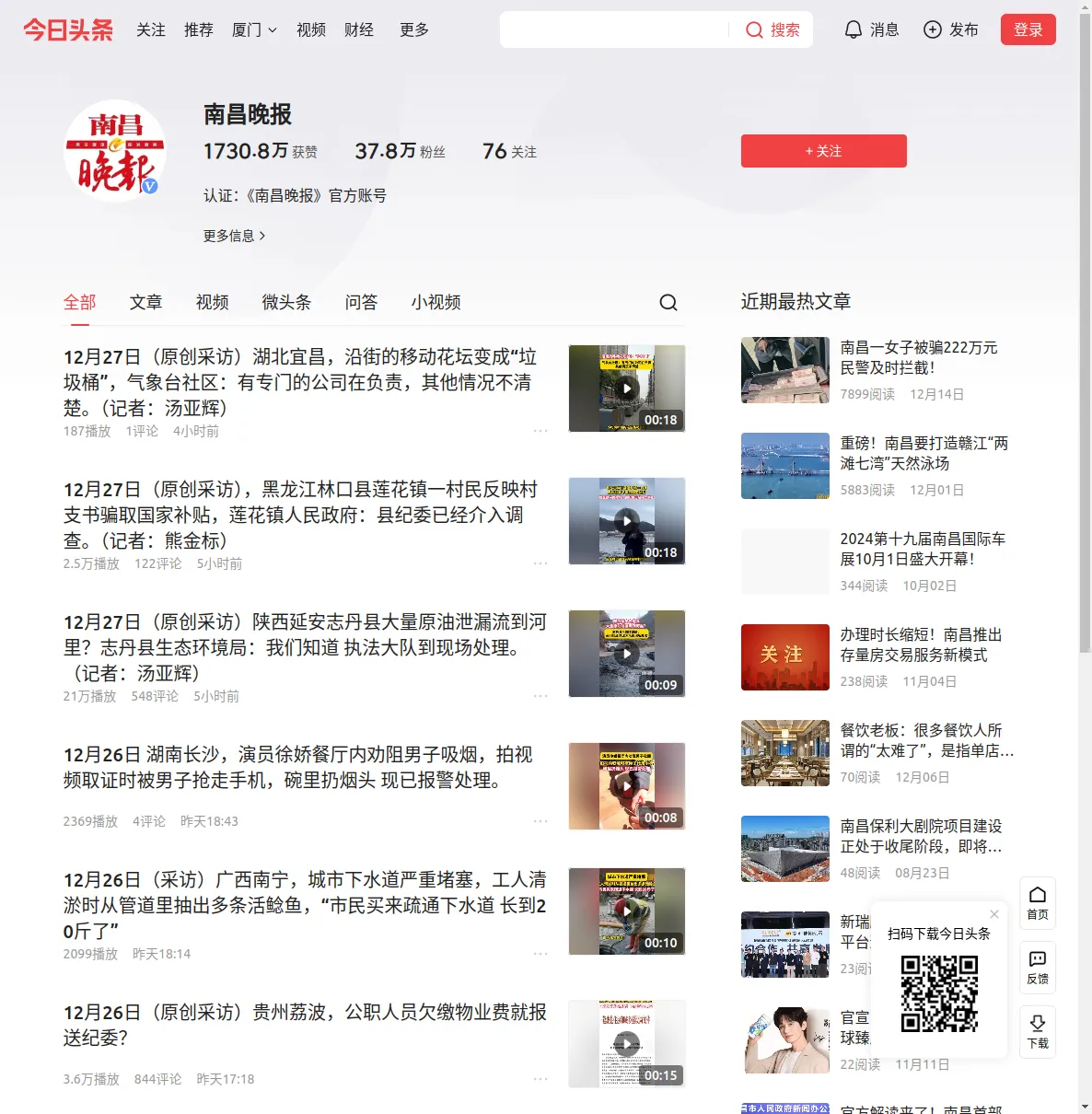Open the red 关注 article thumbnail
This screenshot has height=1114, width=1092.
pos(785,657)
